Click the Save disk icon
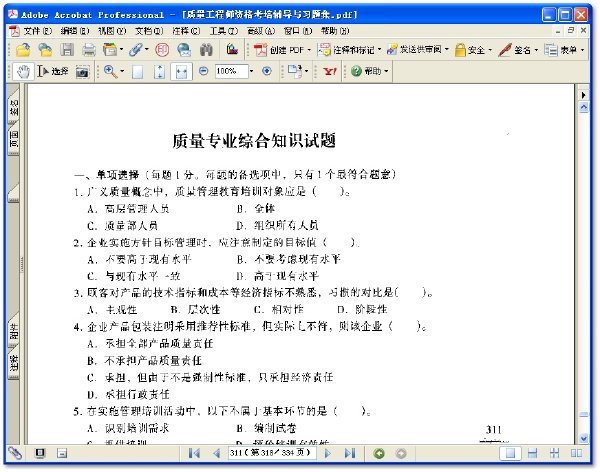Screen dimensions: 600x472 pos(67,50)
